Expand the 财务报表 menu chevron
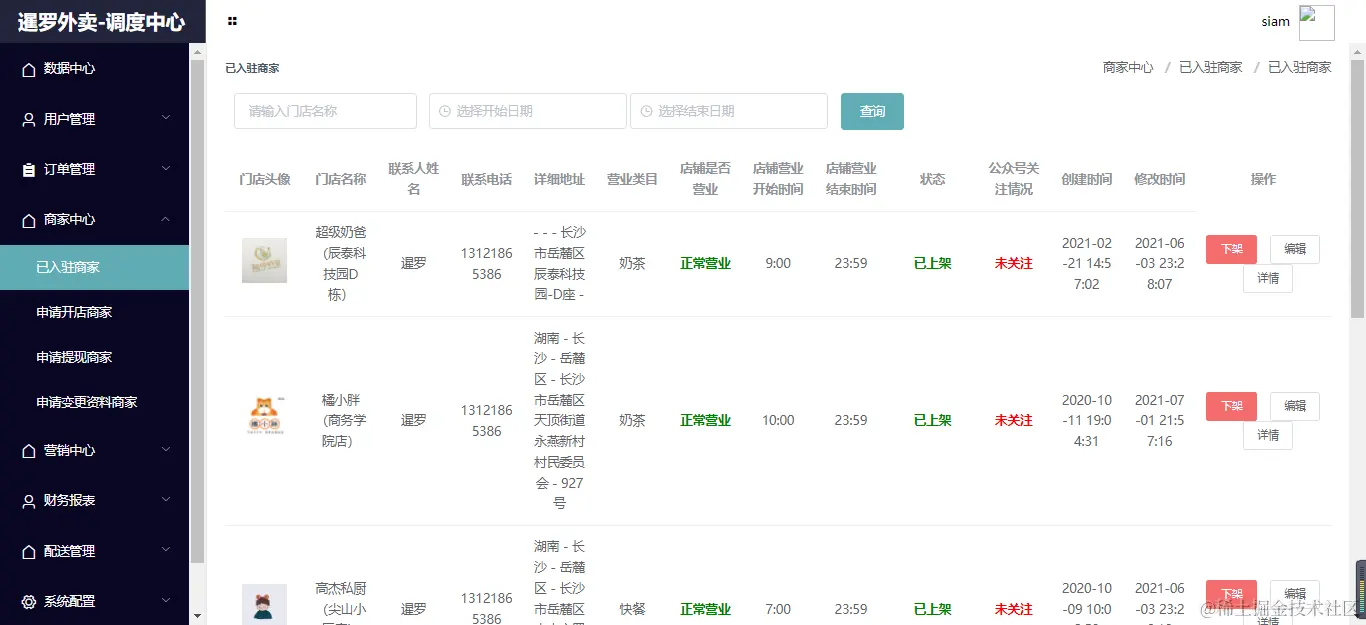 pyautogui.click(x=166, y=500)
